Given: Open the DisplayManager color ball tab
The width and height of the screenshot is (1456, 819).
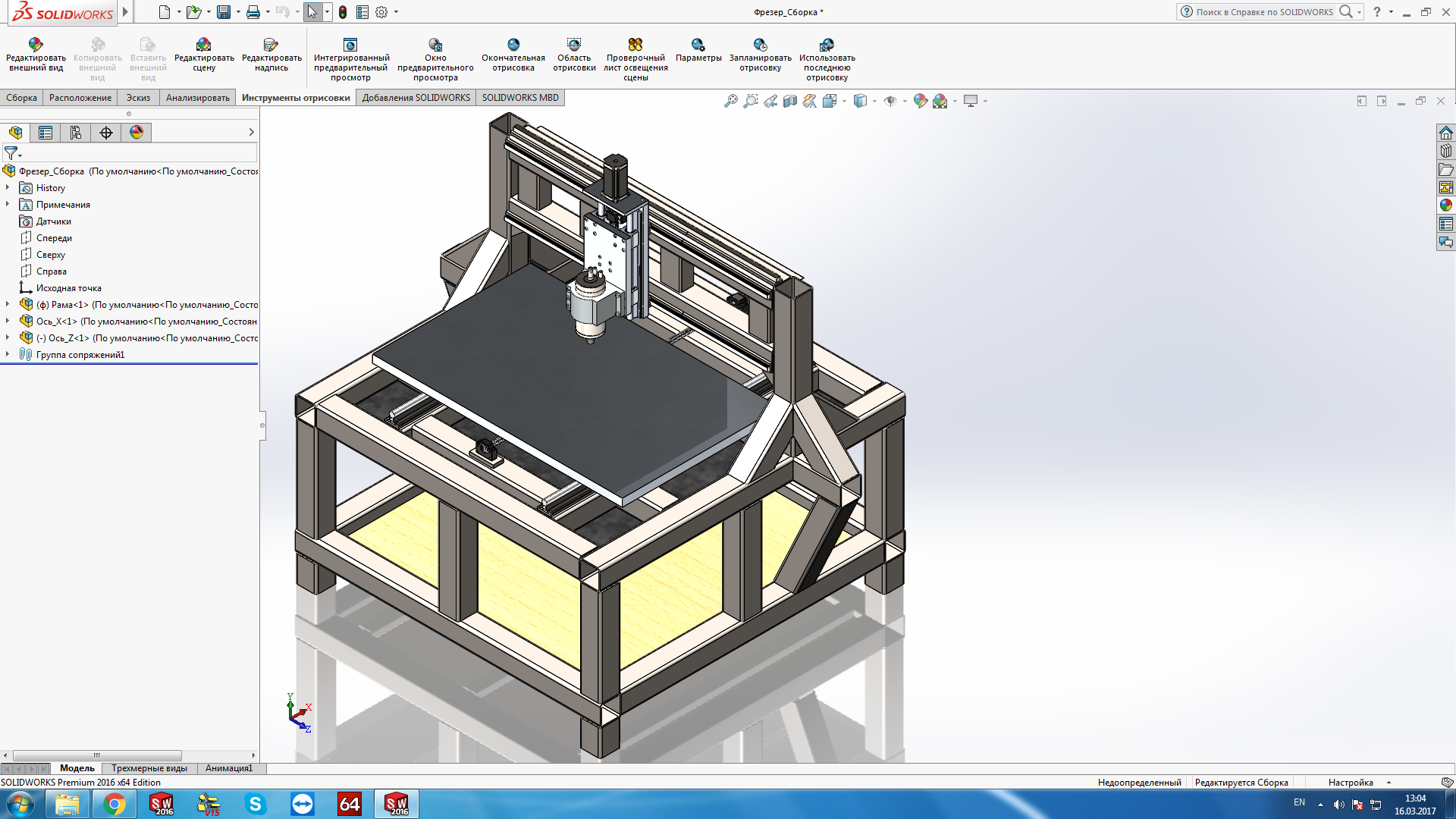Looking at the screenshot, I should coord(136,133).
